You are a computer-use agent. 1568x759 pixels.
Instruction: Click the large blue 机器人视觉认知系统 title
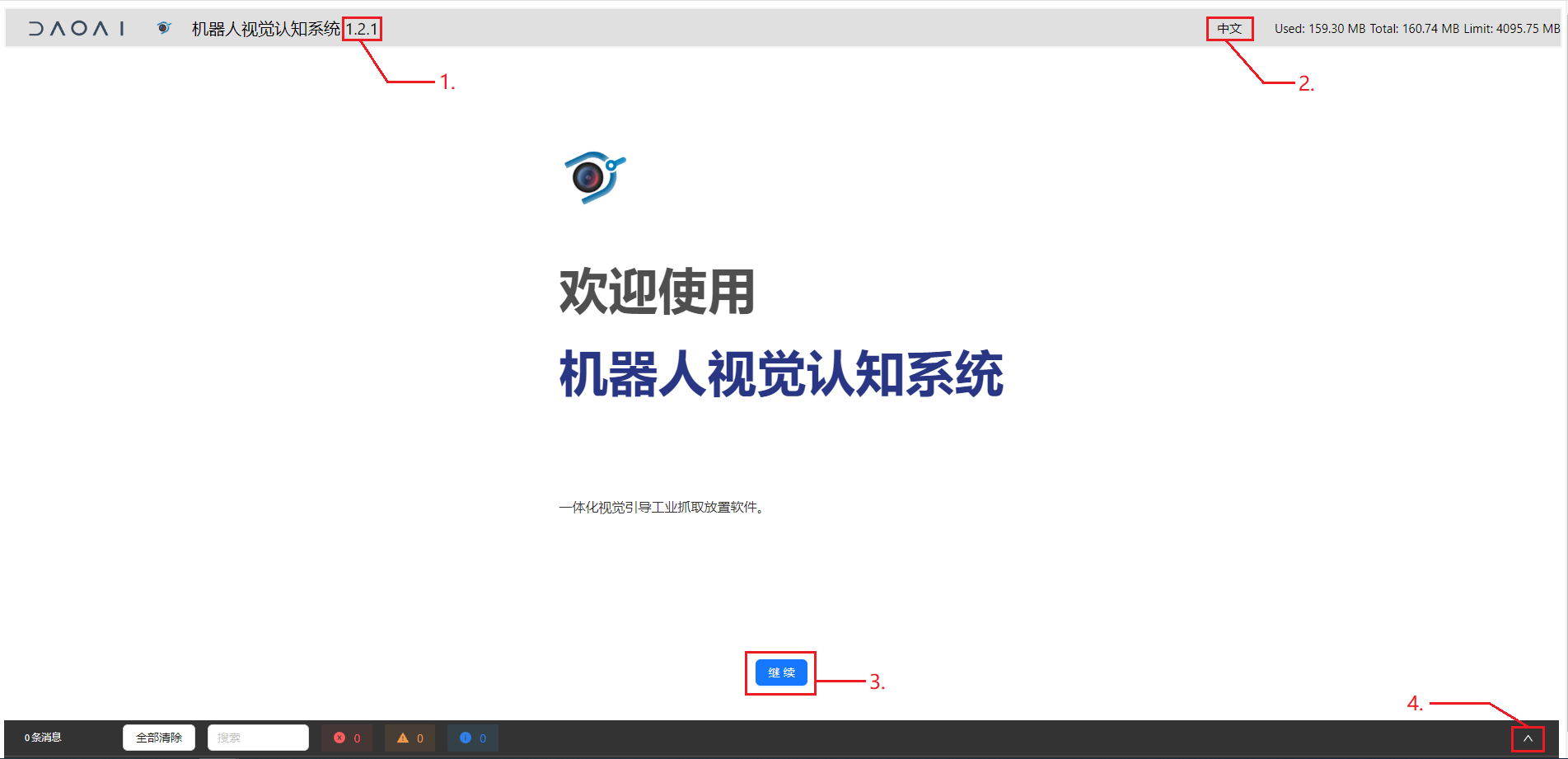tap(781, 374)
